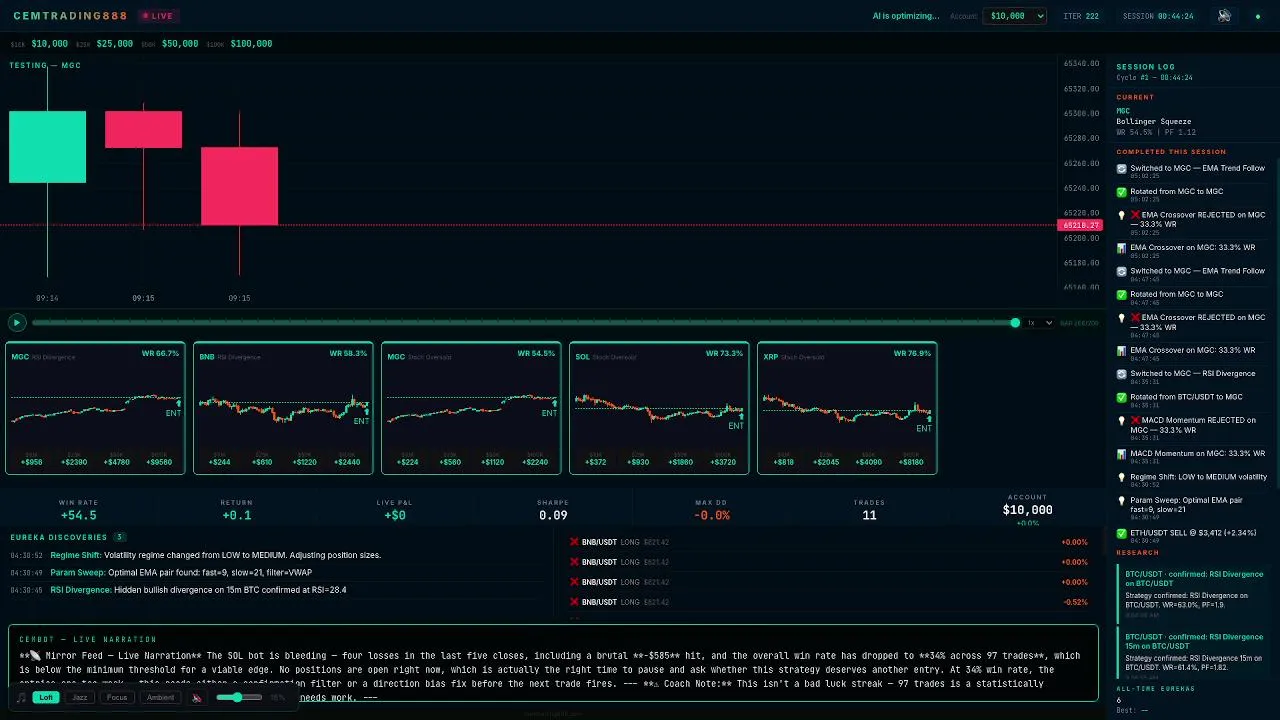Open the BNB RSI Divergence strategy card
Screen dimensions: 1280x720
(x=283, y=408)
